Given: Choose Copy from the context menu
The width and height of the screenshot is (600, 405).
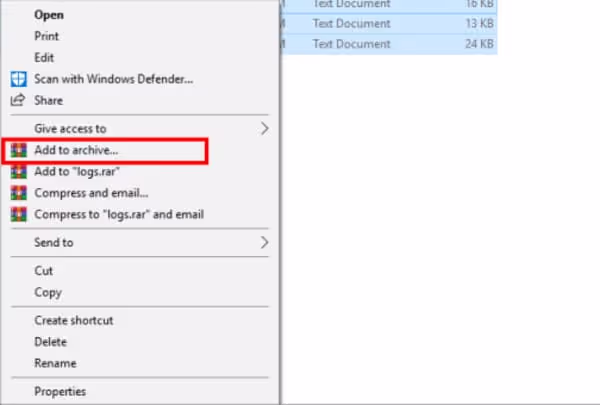Looking at the screenshot, I should tap(48, 292).
